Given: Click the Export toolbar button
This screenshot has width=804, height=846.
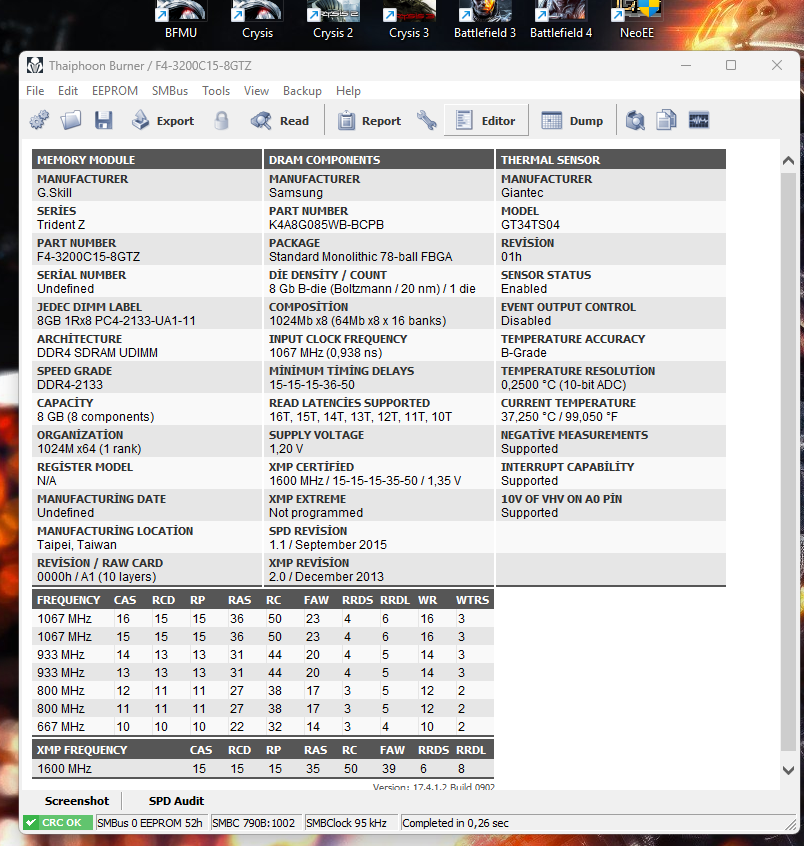Looking at the screenshot, I should click(162, 120).
